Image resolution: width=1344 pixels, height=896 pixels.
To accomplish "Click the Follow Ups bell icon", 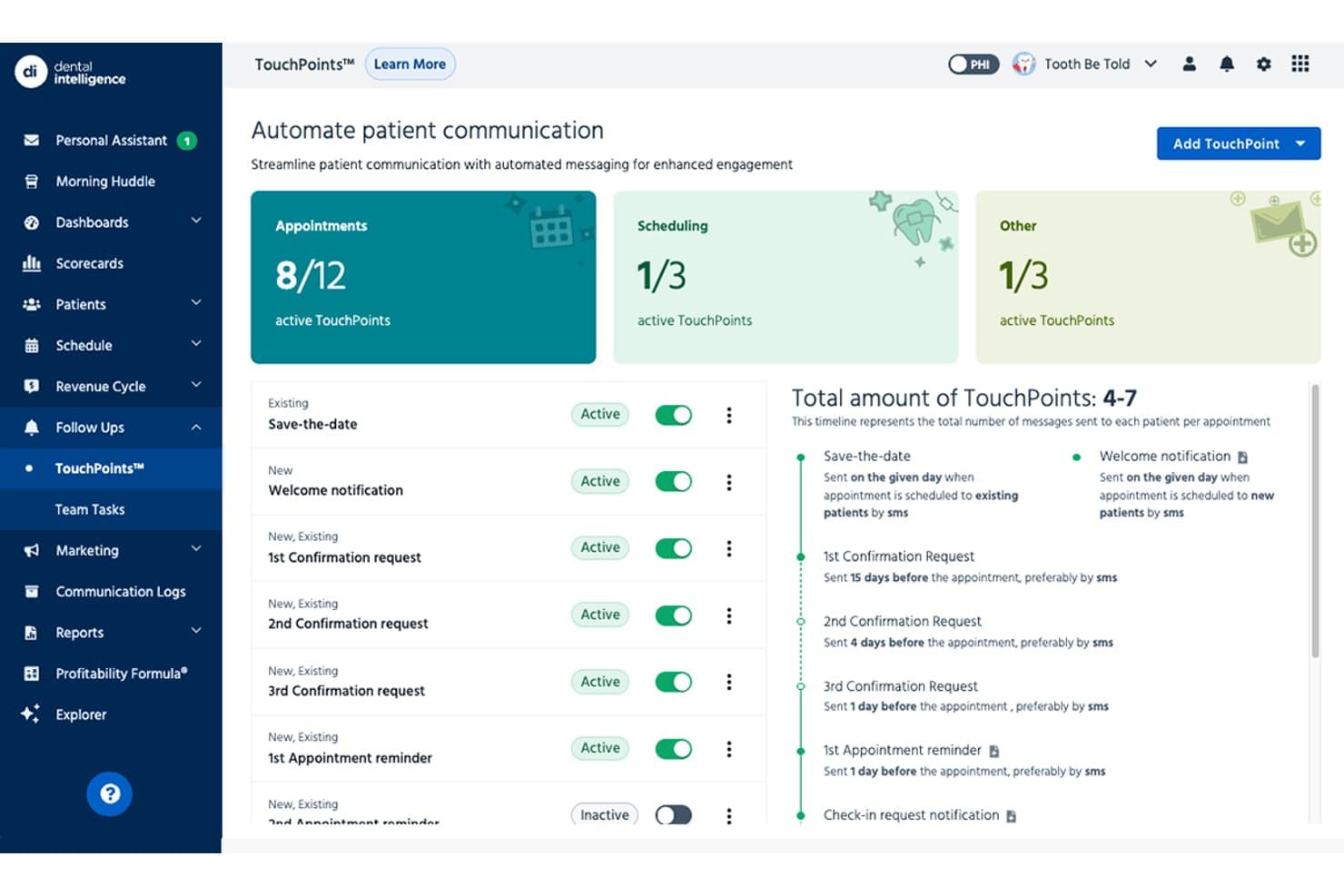I will point(31,427).
